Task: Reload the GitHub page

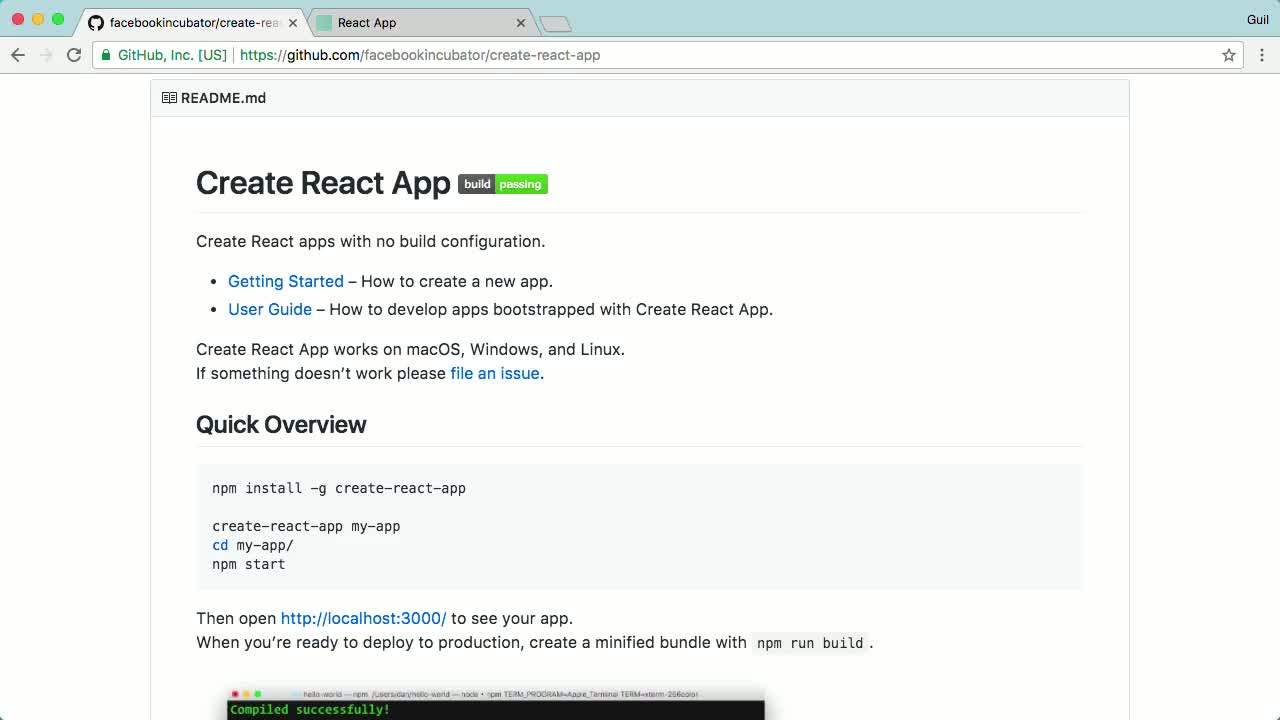Action: [74, 55]
